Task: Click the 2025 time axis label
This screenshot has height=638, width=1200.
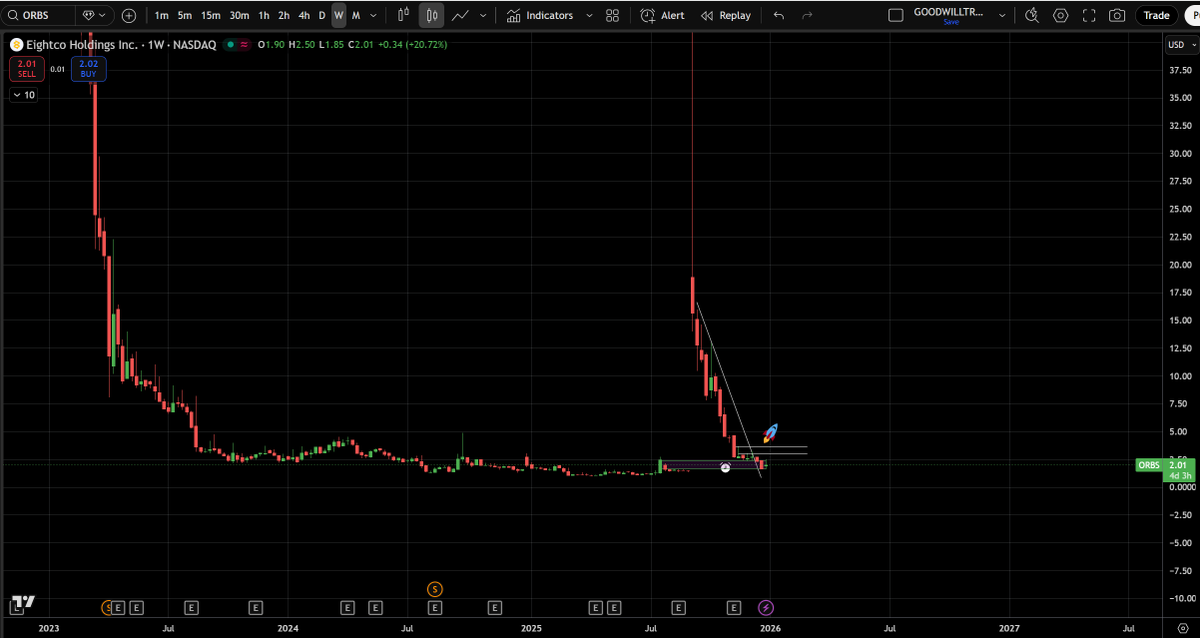Action: coord(531,628)
